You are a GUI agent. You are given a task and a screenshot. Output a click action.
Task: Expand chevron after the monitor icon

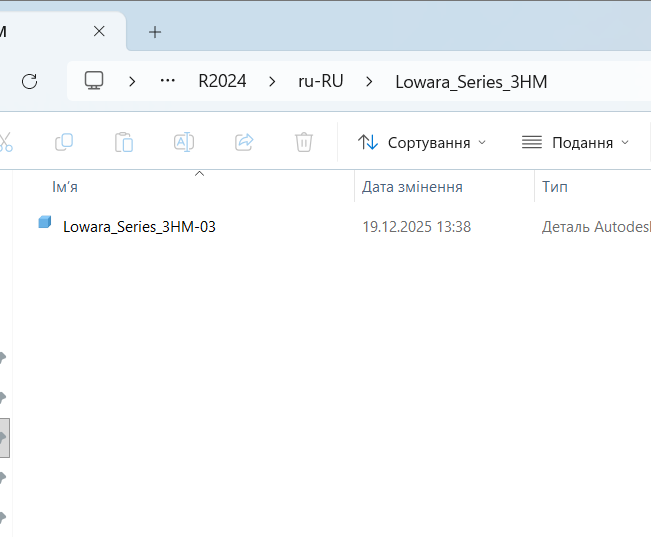(x=132, y=81)
